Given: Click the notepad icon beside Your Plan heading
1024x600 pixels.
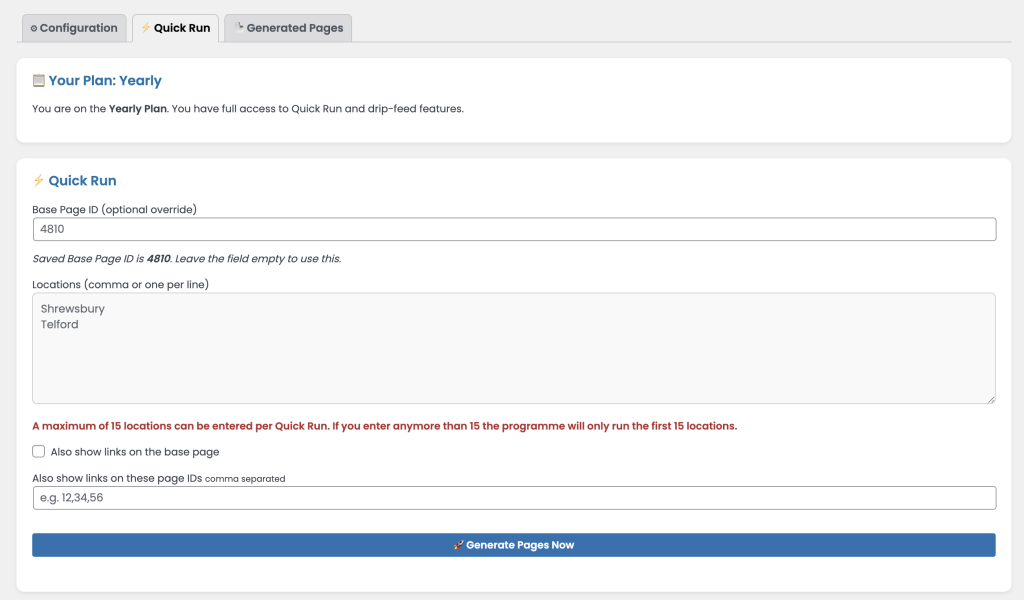Looking at the screenshot, I should (x=38, y=81).
